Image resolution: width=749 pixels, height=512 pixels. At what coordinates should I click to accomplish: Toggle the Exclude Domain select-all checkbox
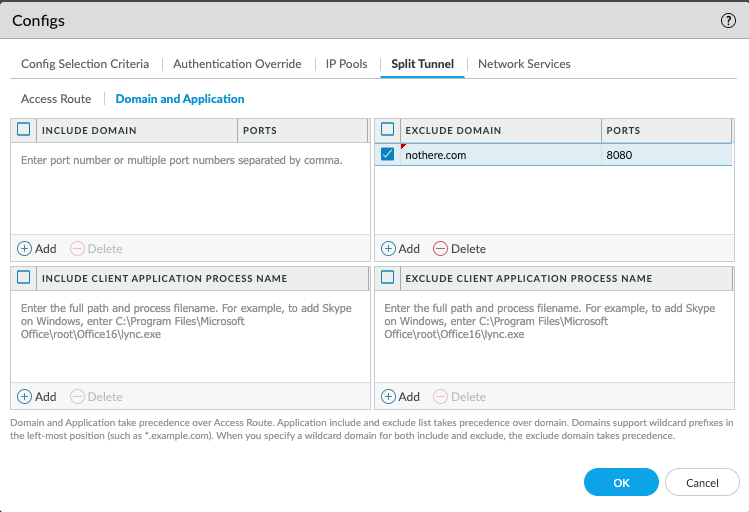[x=387, y=129]
